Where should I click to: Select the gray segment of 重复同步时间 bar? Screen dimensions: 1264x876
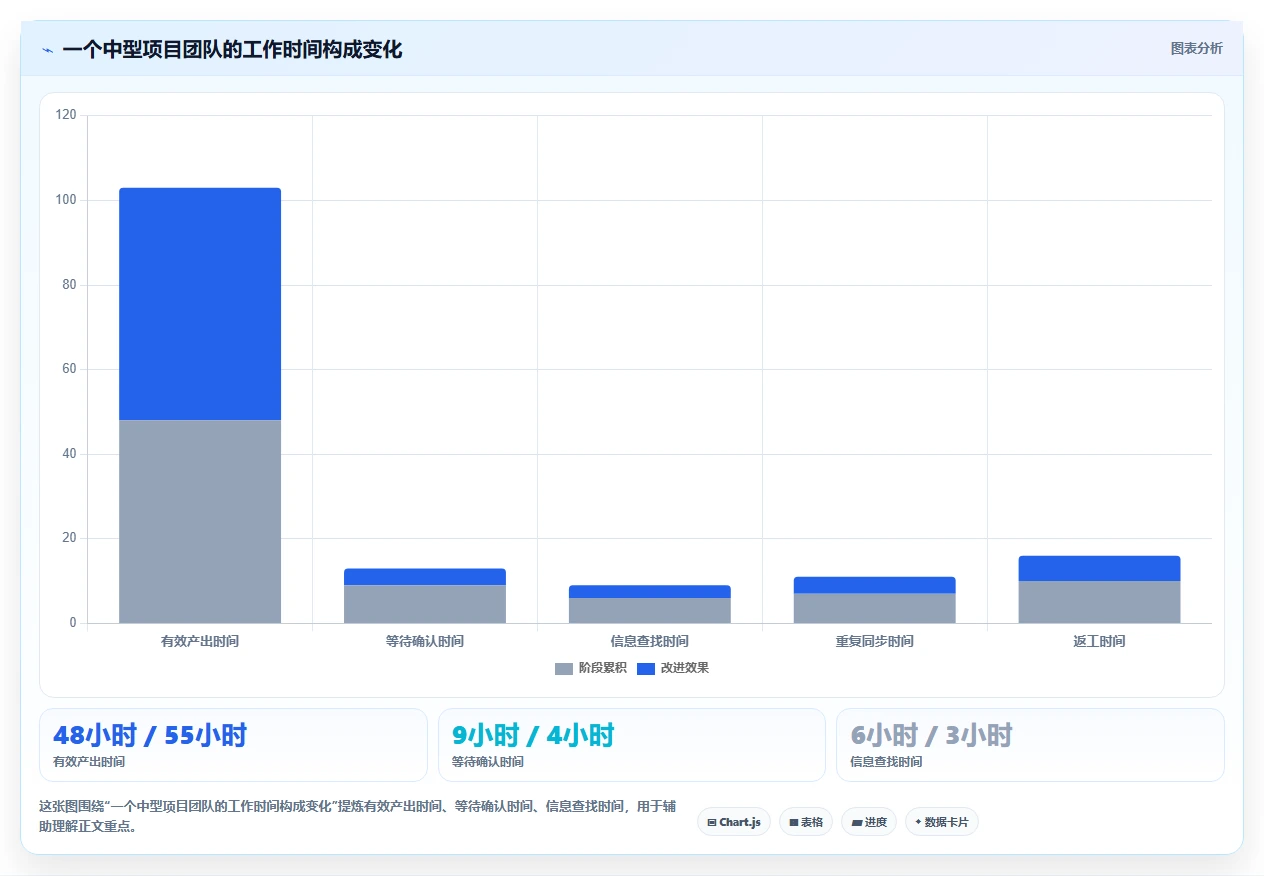click(875, 608)
